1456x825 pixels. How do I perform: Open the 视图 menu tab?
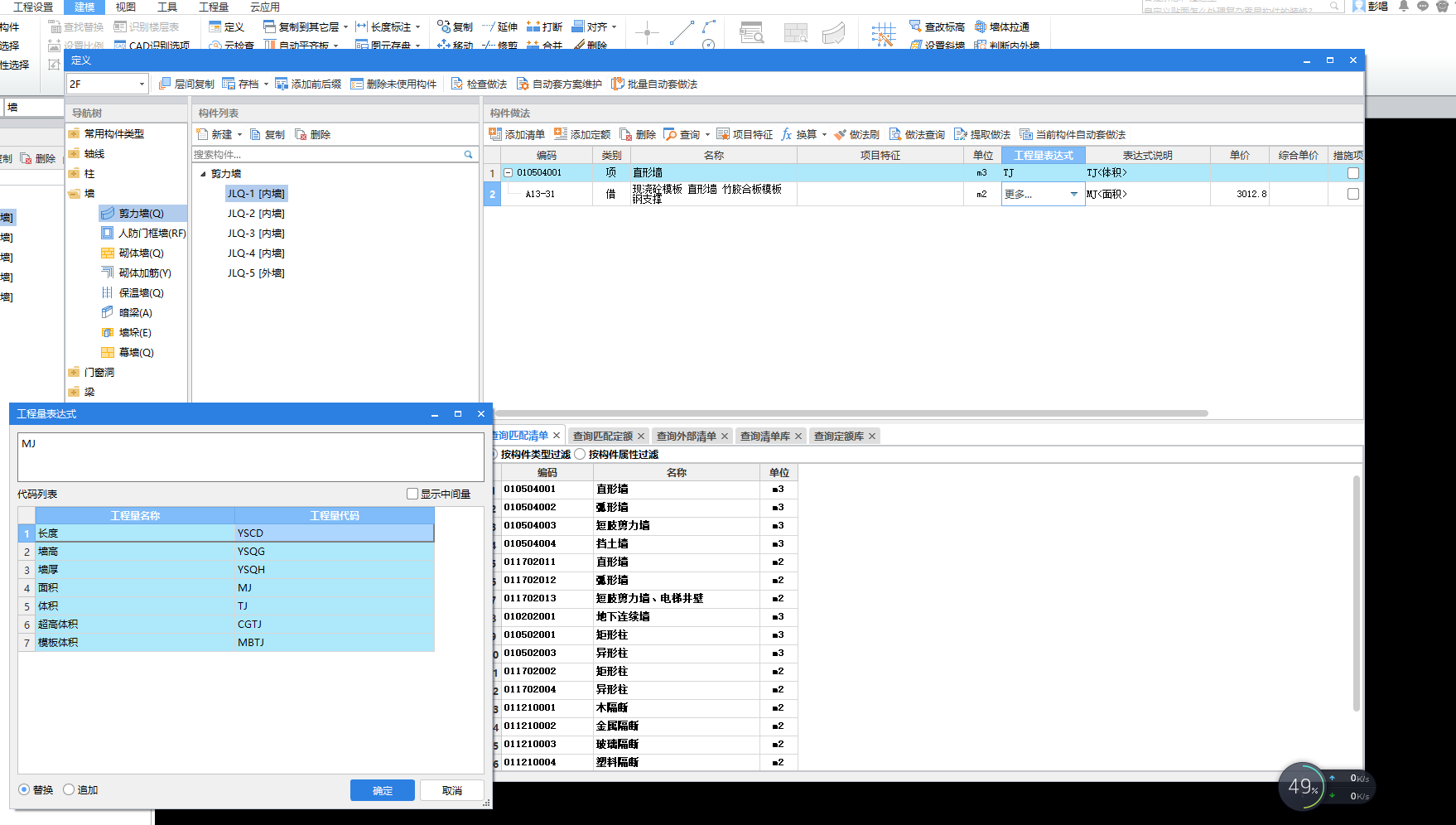tap(126, 7)
